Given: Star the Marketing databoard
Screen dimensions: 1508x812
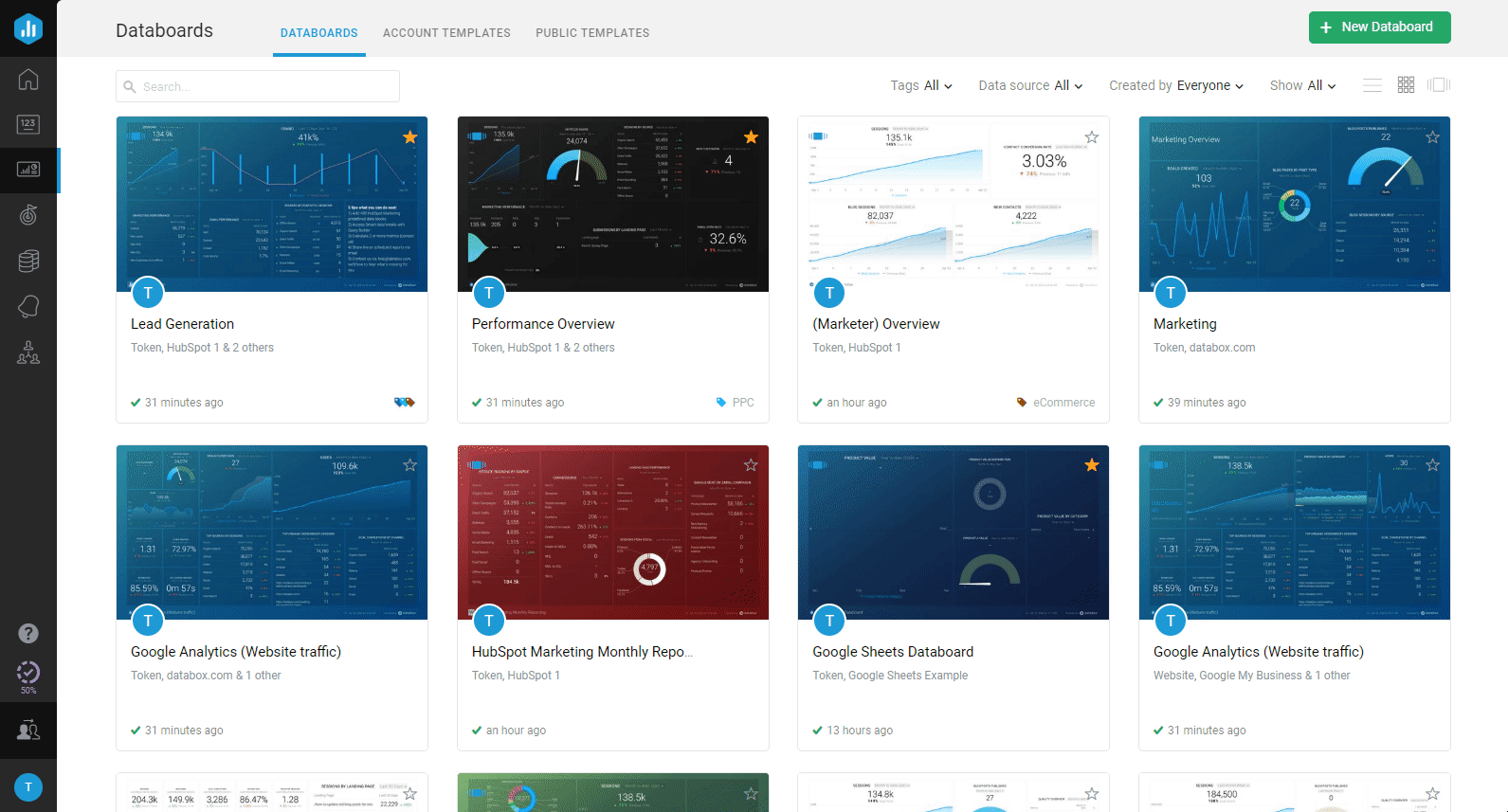Looking at the screenshot, I should [1433, 137].
